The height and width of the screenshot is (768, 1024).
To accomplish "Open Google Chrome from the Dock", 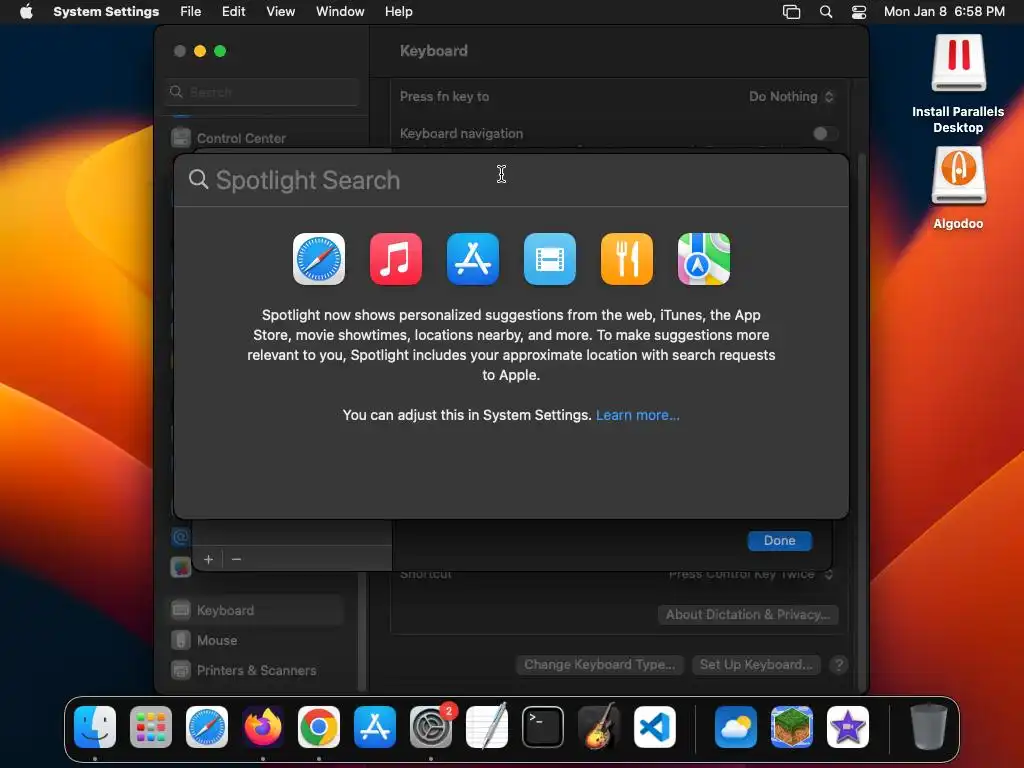I will point(319,727).
